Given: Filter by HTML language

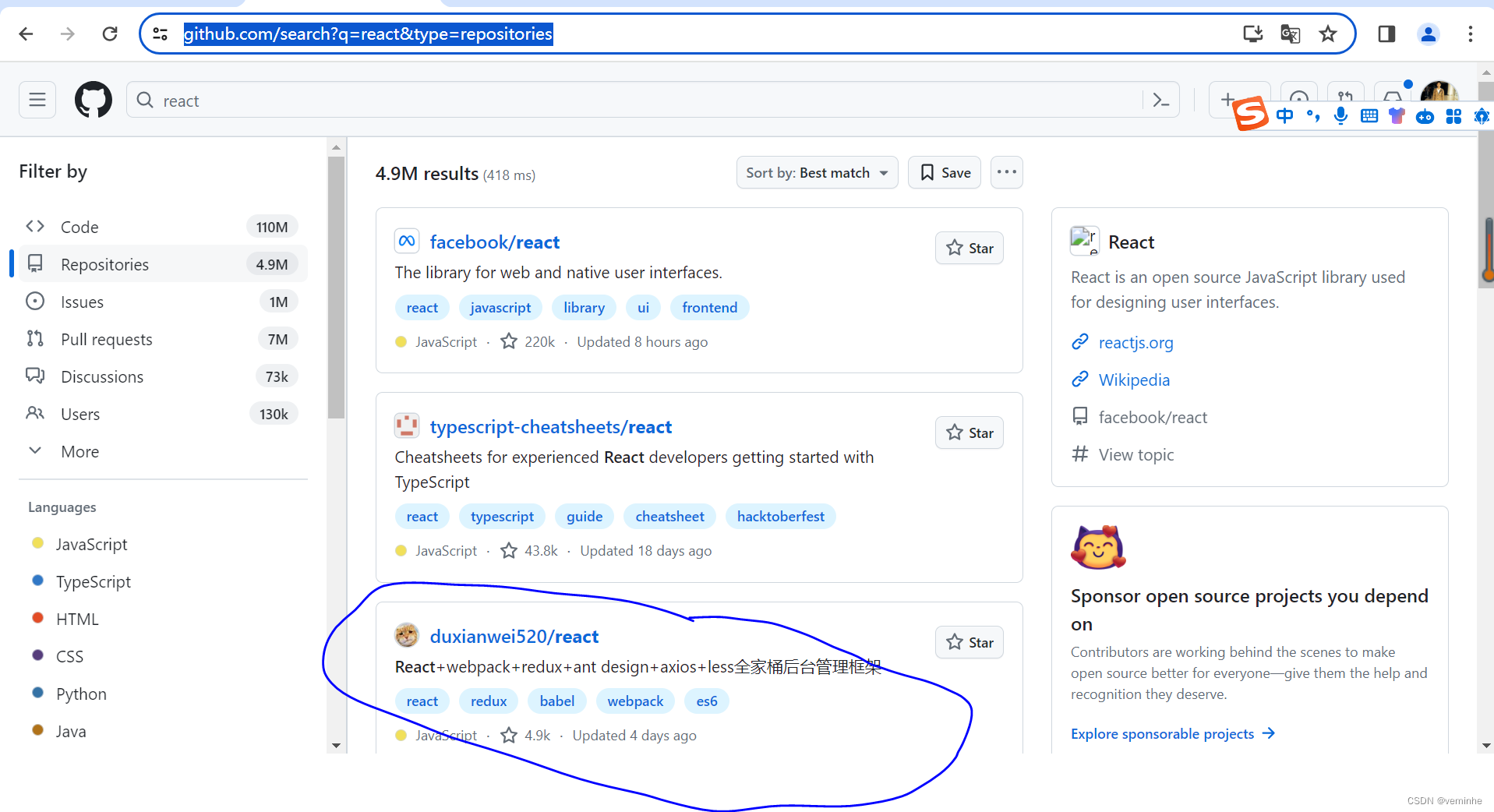Looking at the screenshot, I should 77,619.
